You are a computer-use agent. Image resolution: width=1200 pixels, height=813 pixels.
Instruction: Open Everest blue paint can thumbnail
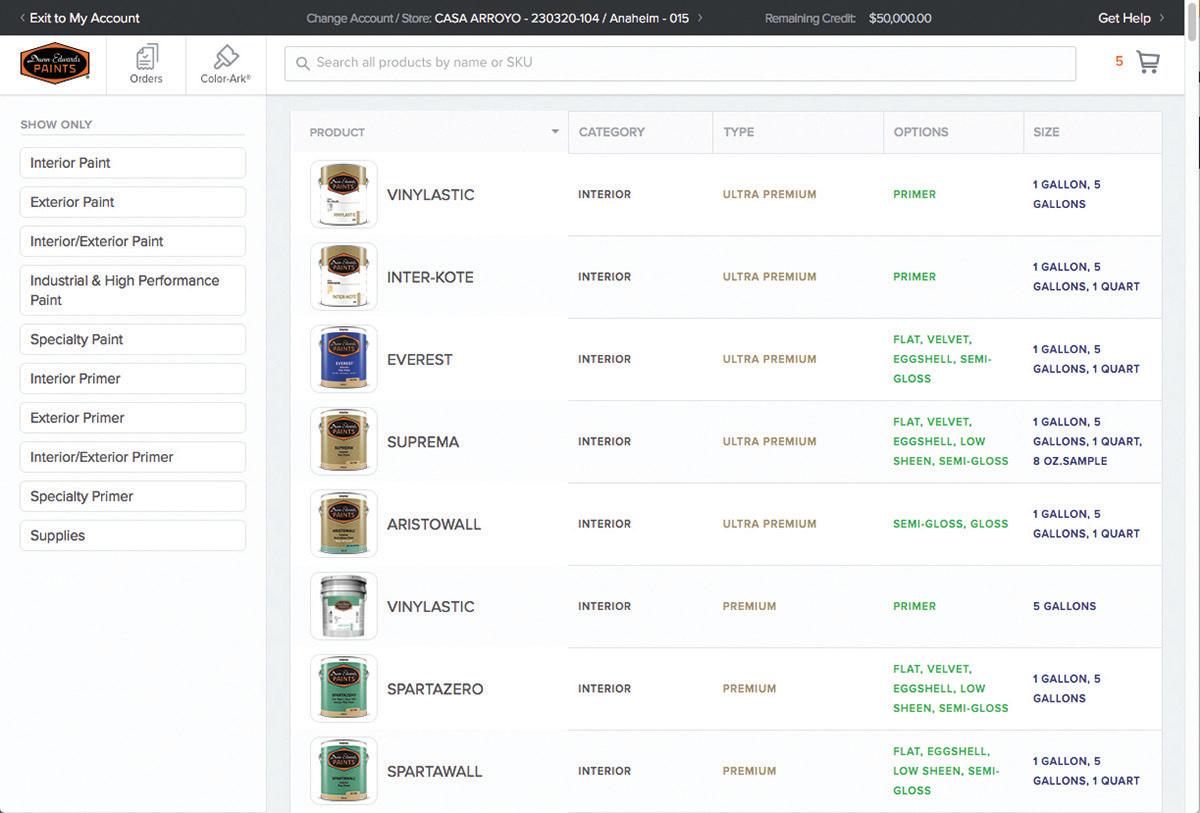344,359
